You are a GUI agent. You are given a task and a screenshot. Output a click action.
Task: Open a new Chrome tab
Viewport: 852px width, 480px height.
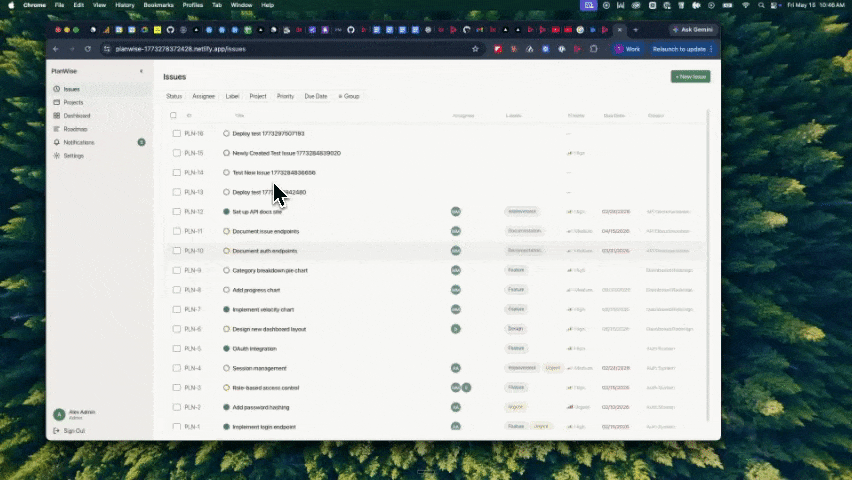point(636,30)
